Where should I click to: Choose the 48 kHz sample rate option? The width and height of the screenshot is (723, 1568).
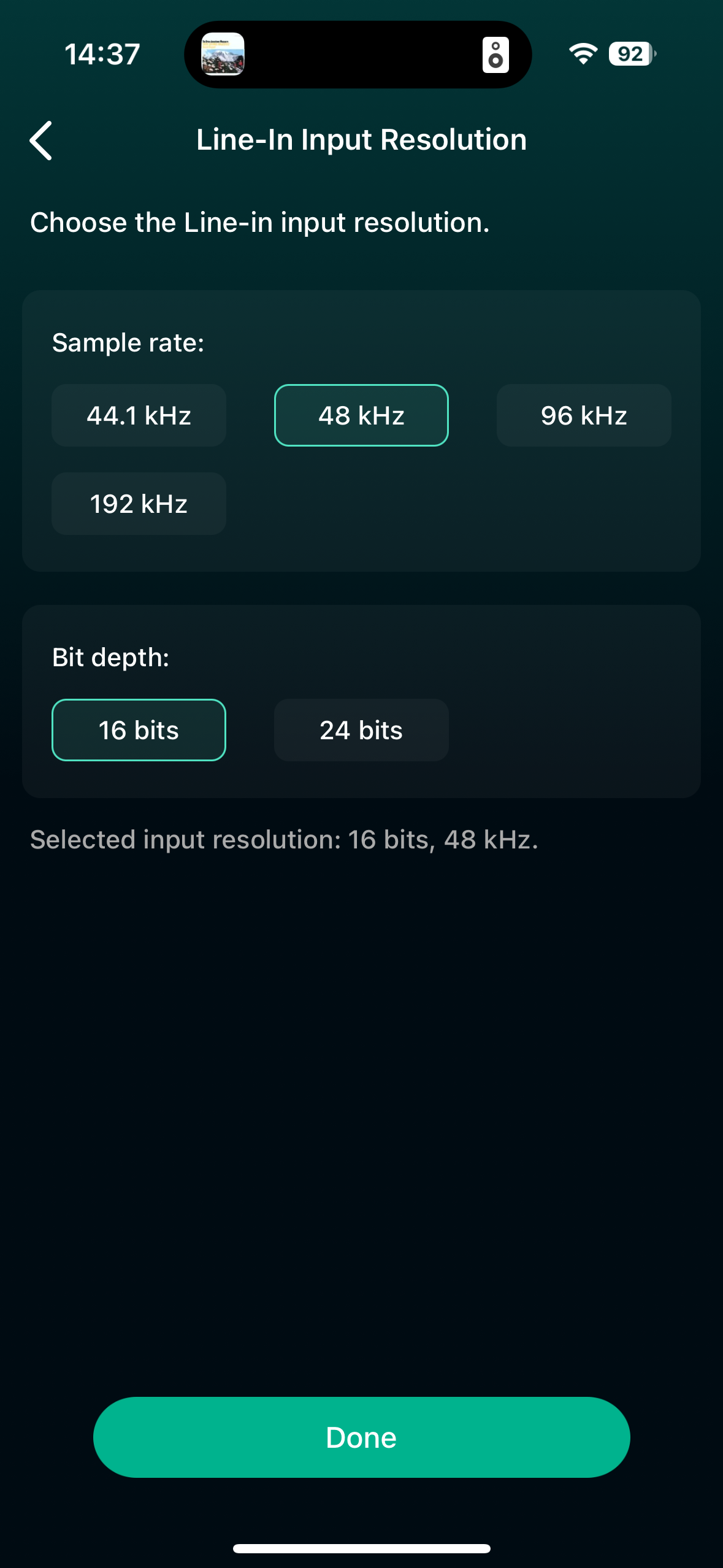pyautogui.click(x=361, y=415)
